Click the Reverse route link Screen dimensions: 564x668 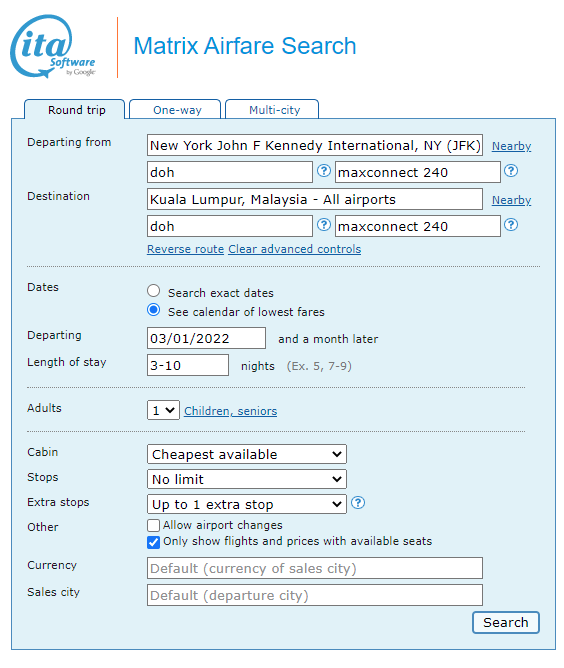point(185,249)
